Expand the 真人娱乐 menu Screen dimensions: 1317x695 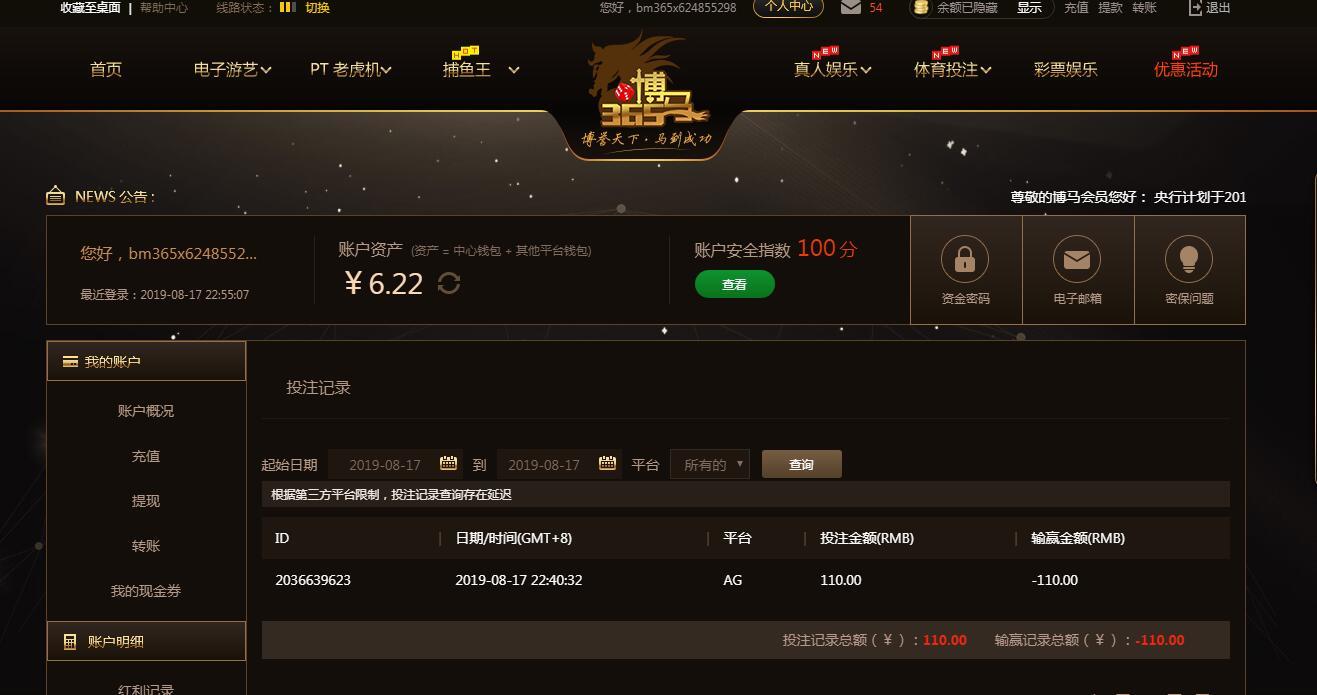tap(832, 69)
